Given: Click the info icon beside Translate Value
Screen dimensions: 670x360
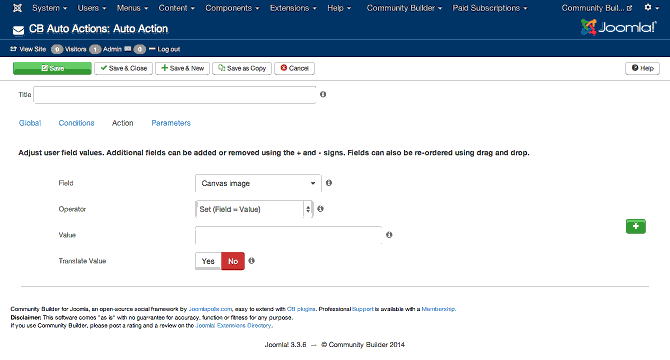Looking at the screenshot, I should point(252,261).
